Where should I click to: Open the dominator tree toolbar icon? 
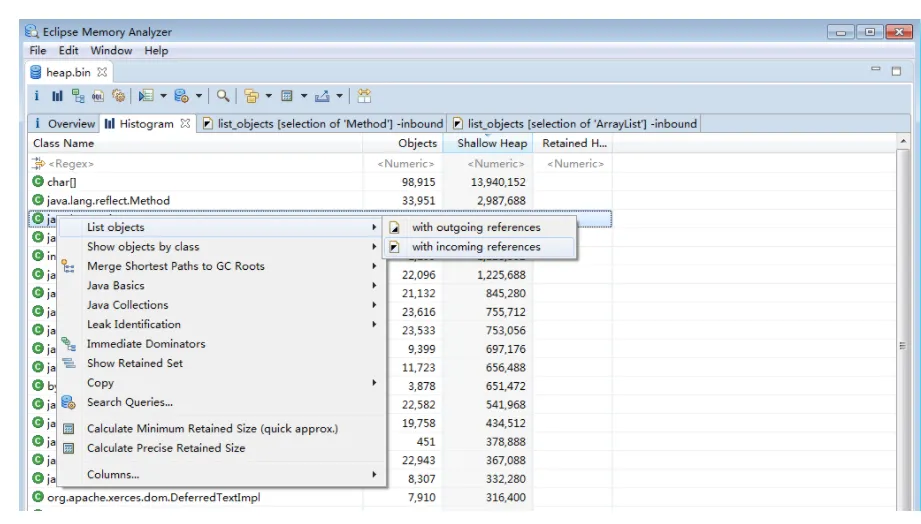click(x=76, y=97)
